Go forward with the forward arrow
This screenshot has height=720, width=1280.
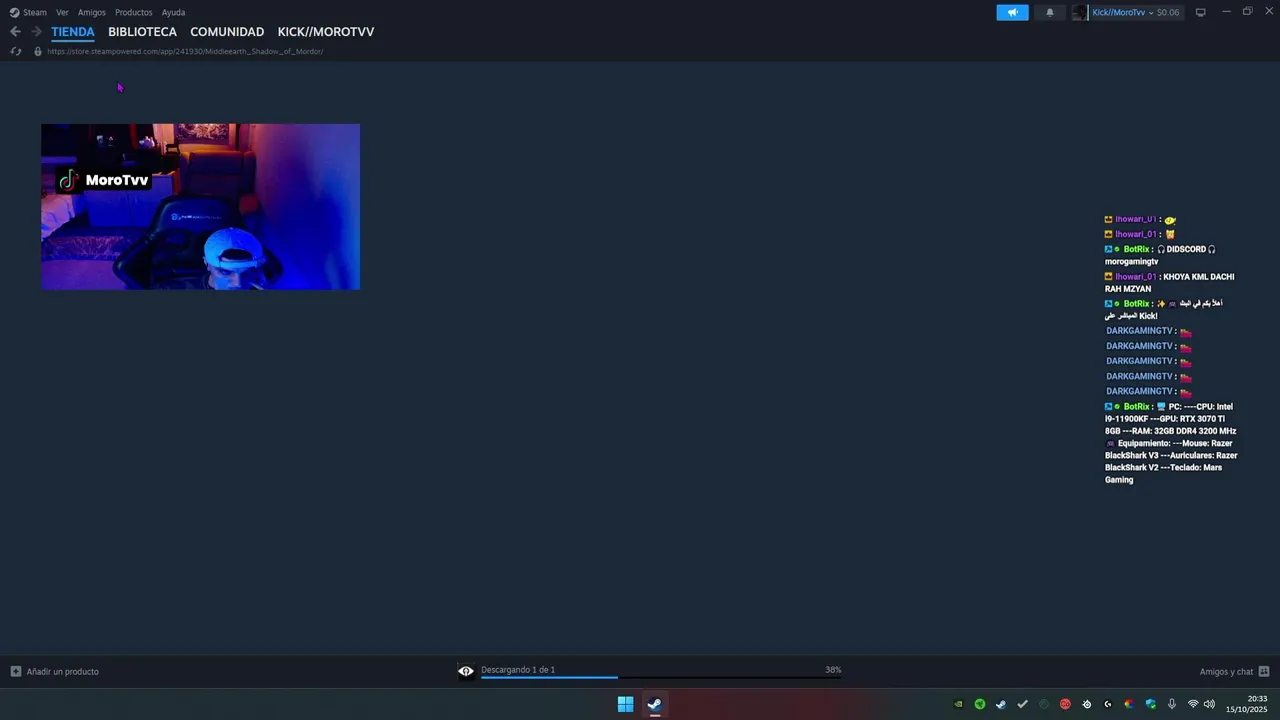(x=36, y=32)
